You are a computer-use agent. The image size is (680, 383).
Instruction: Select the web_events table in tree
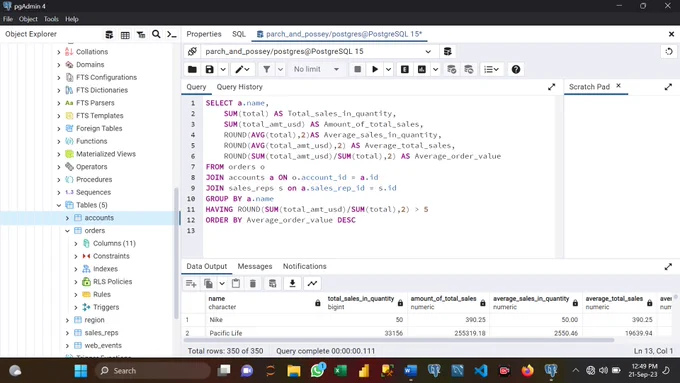pyautogui.click(x=103, y=346)
